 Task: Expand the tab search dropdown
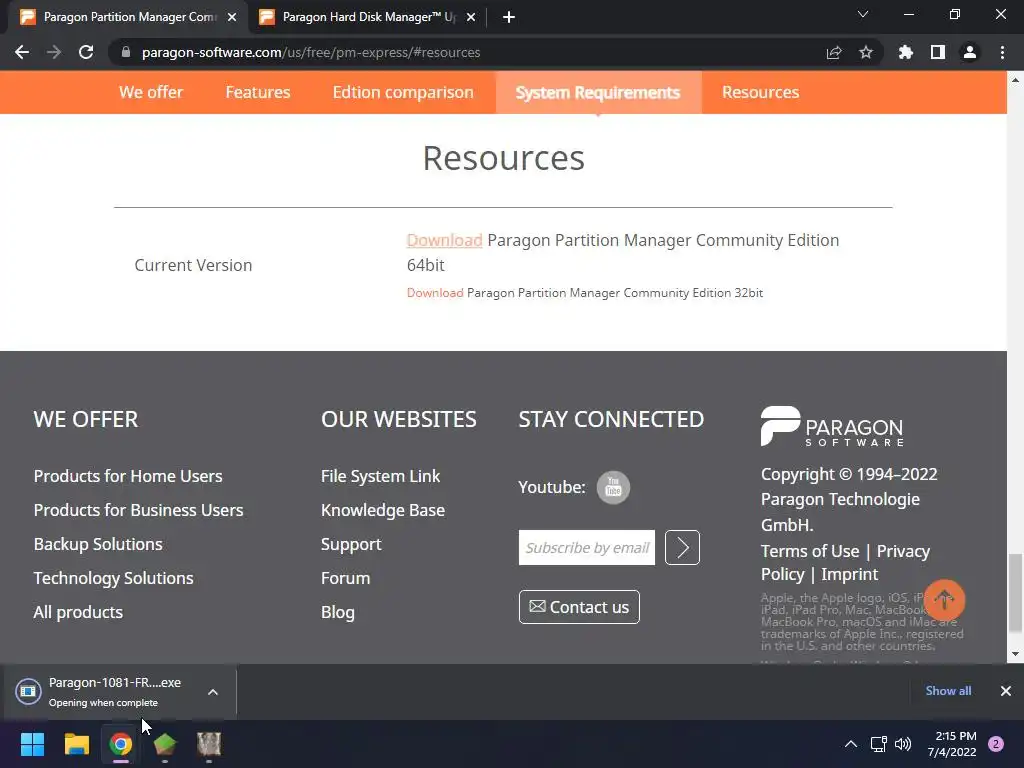point(863,14)
